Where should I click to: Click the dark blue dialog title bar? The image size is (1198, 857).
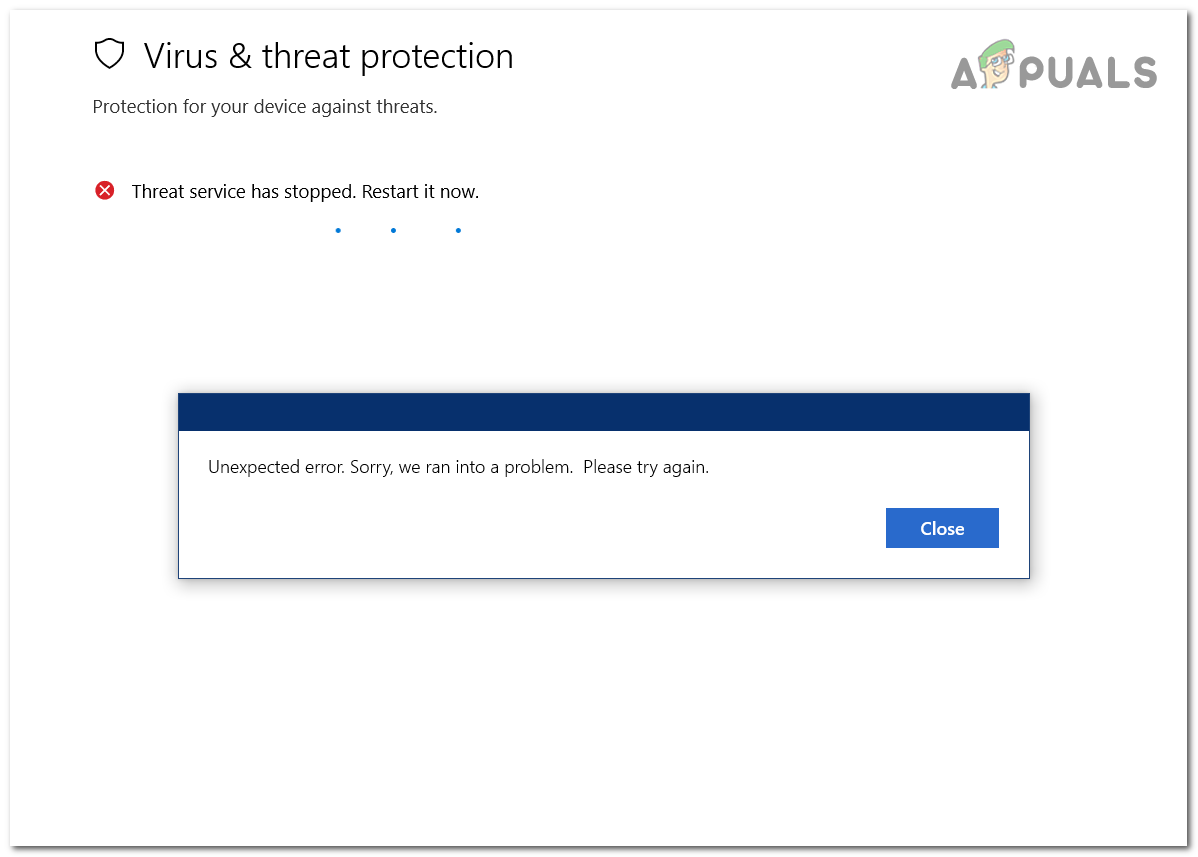[603, 412]
